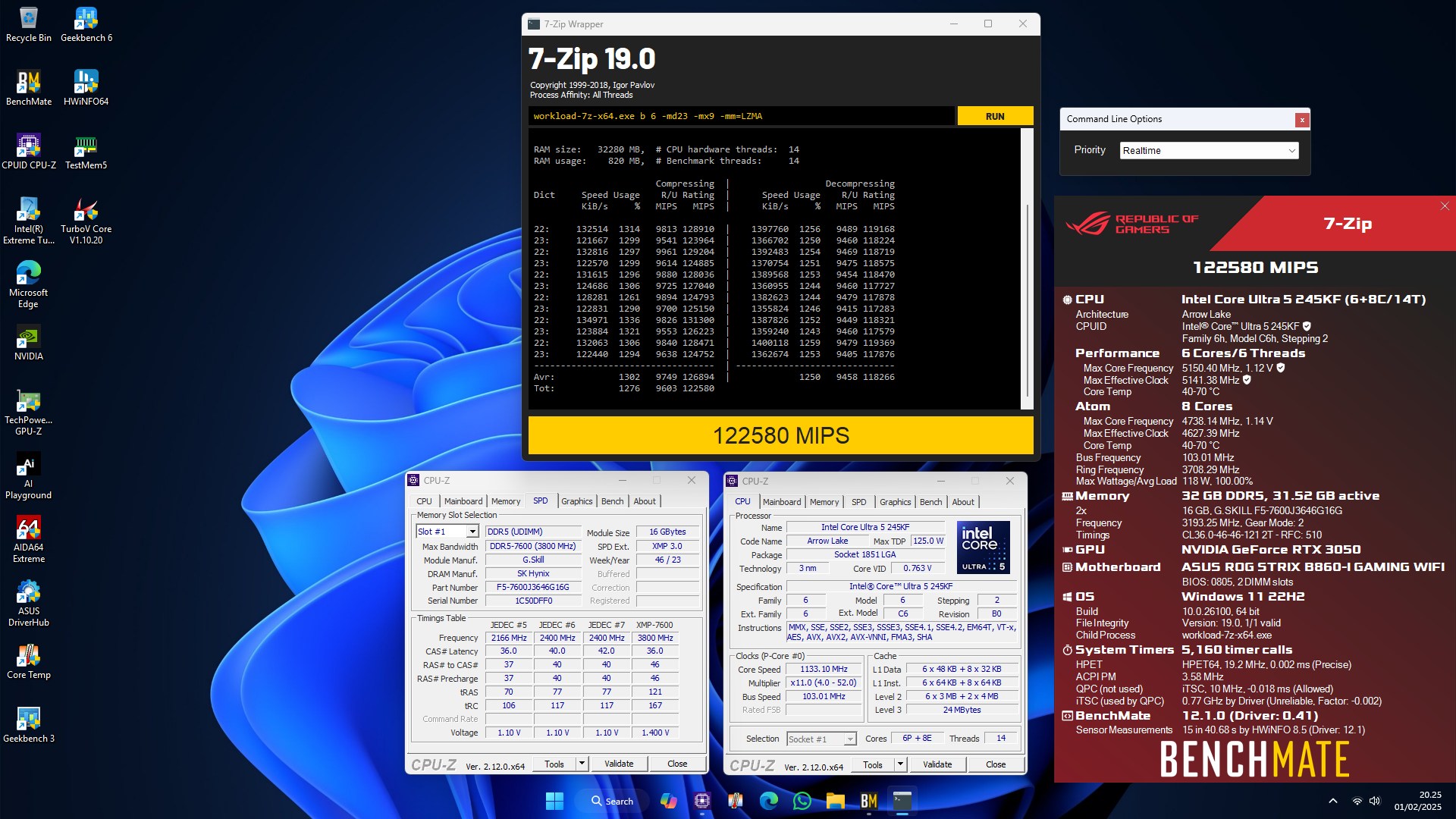Click the XMP-7600 timings column header

pyautogui.click(x=654, y=625)
